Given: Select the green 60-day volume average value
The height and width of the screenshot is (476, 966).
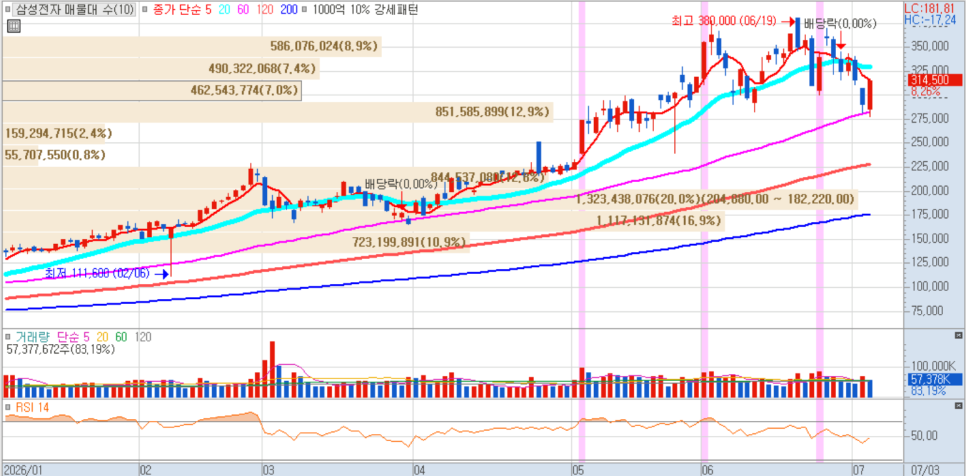Looking at the screenshot, I should coord(121,337).
